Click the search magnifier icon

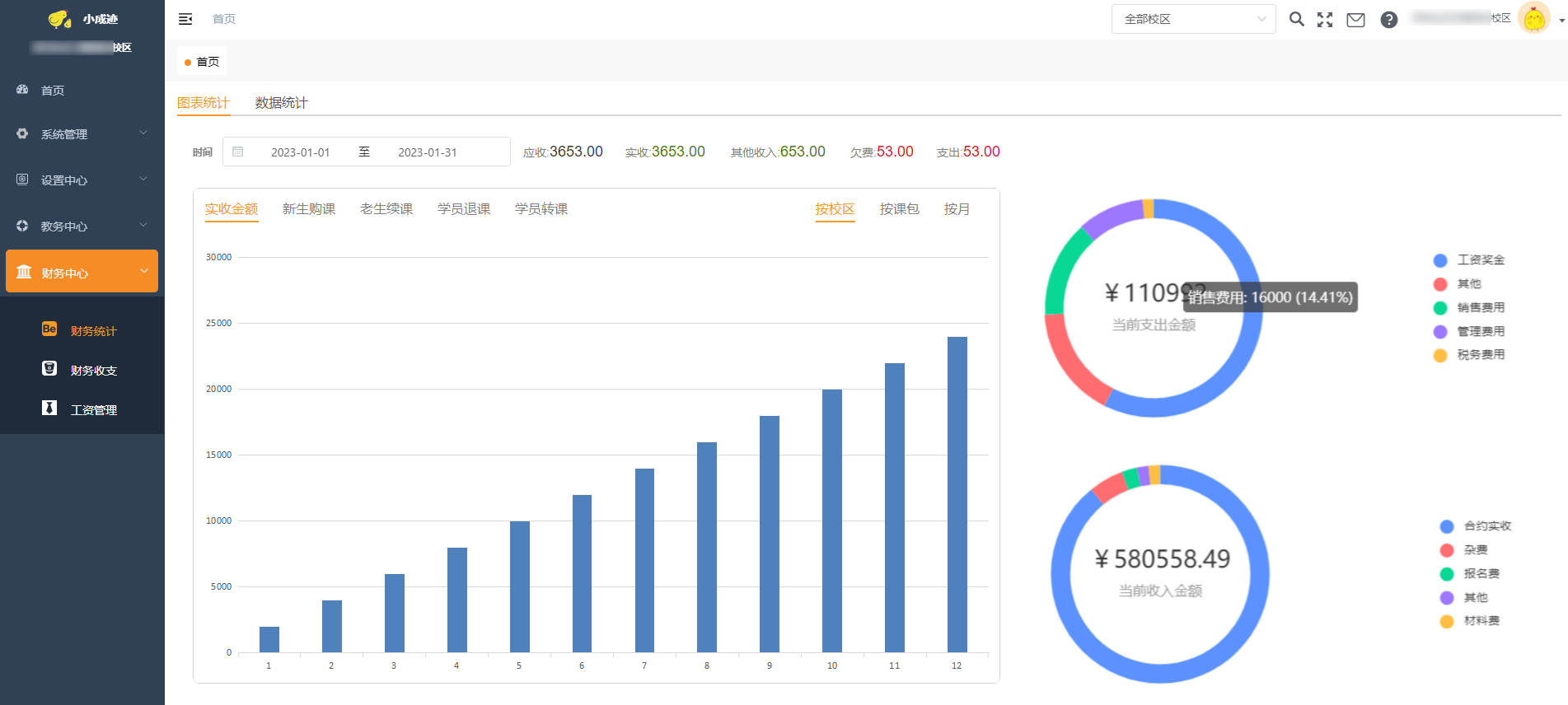[1296, 19]
